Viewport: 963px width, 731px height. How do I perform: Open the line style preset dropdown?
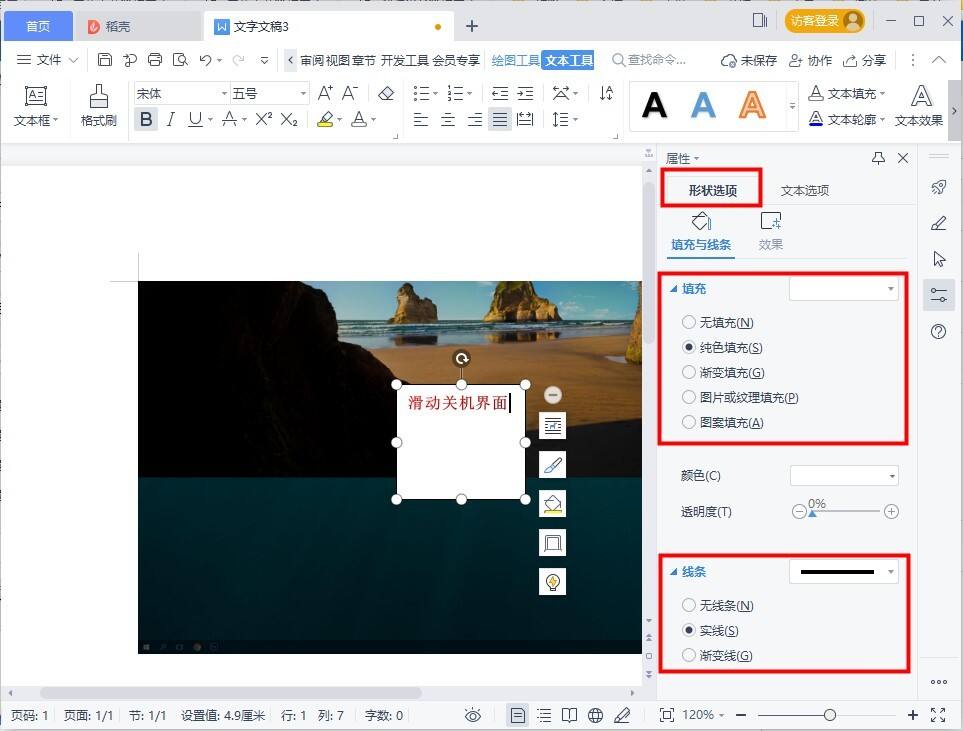click(x=844, y=572)
